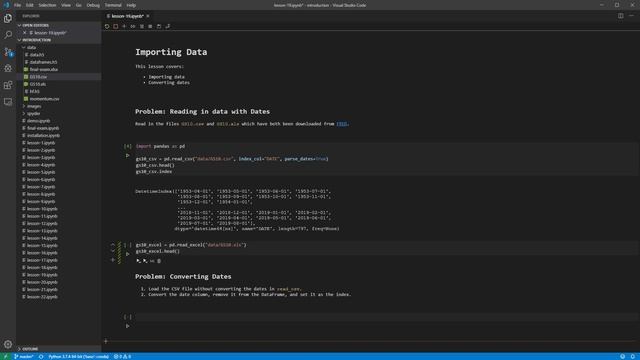This screenshot has height=360, width=640.
Task: Expand the spyder folder
Action: [58, 113]
